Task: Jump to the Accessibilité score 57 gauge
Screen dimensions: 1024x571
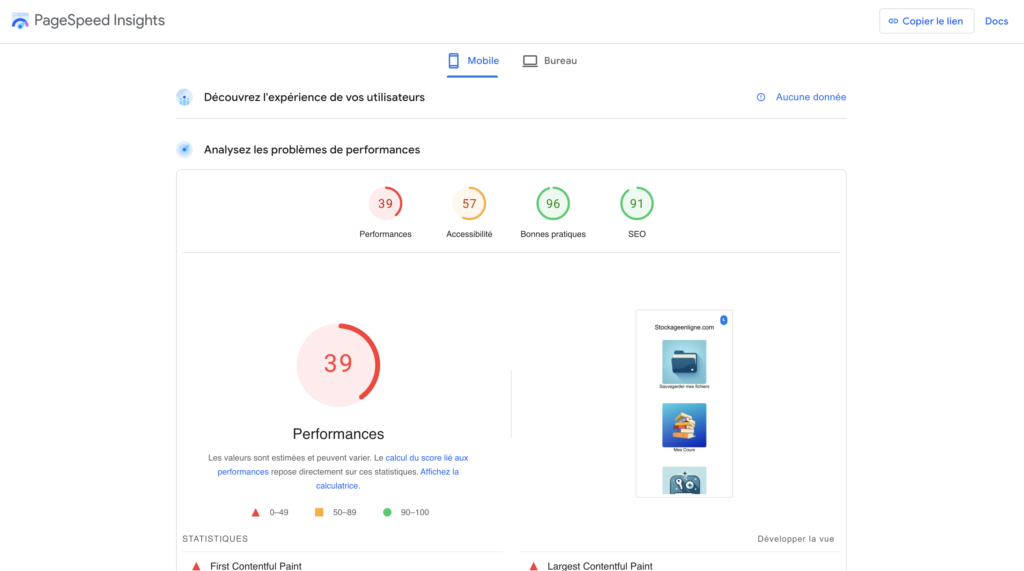Action: [x=469, y=204]
